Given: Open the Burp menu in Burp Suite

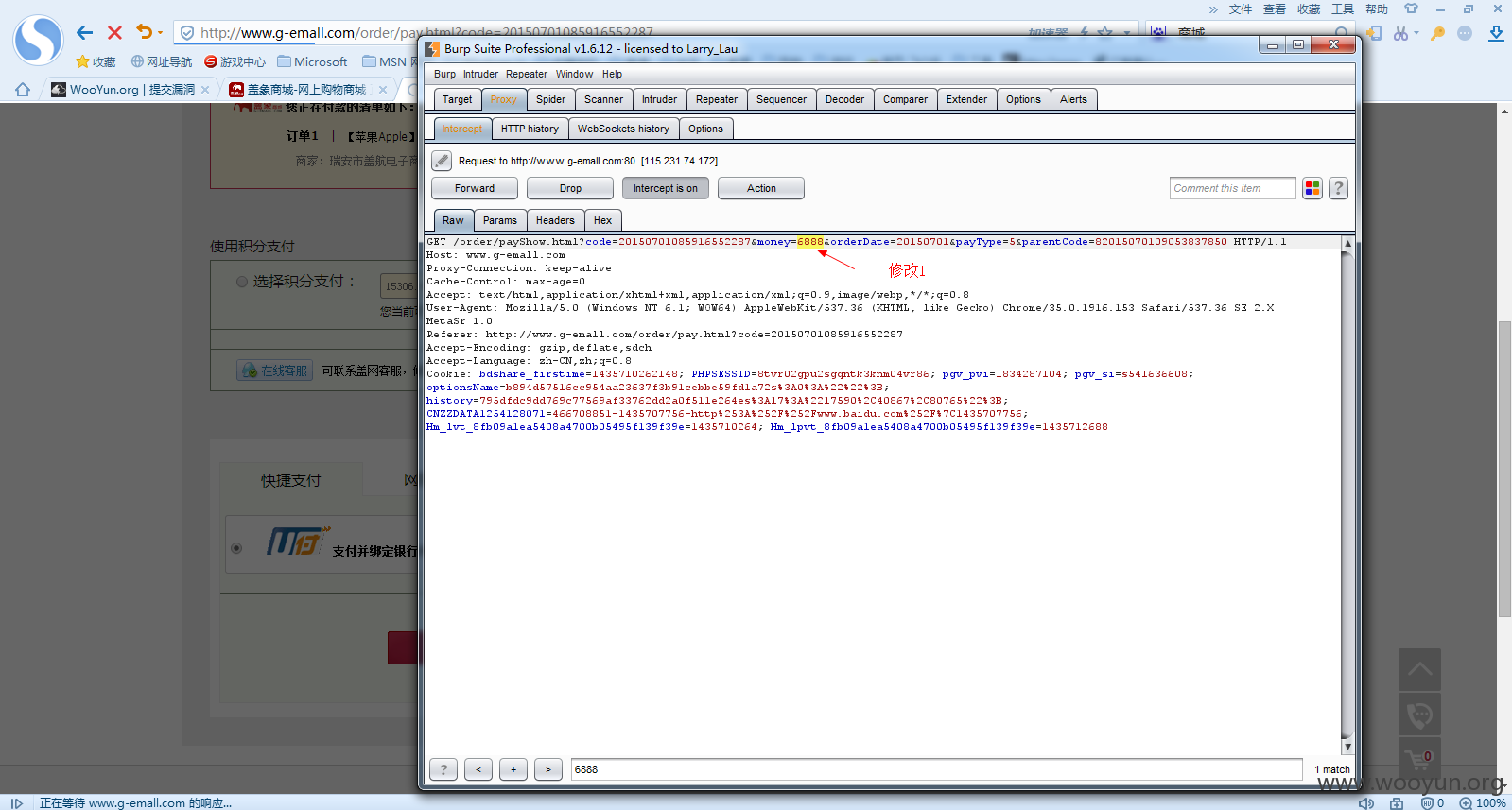Looking at the screenshot, I should [444, 74].
